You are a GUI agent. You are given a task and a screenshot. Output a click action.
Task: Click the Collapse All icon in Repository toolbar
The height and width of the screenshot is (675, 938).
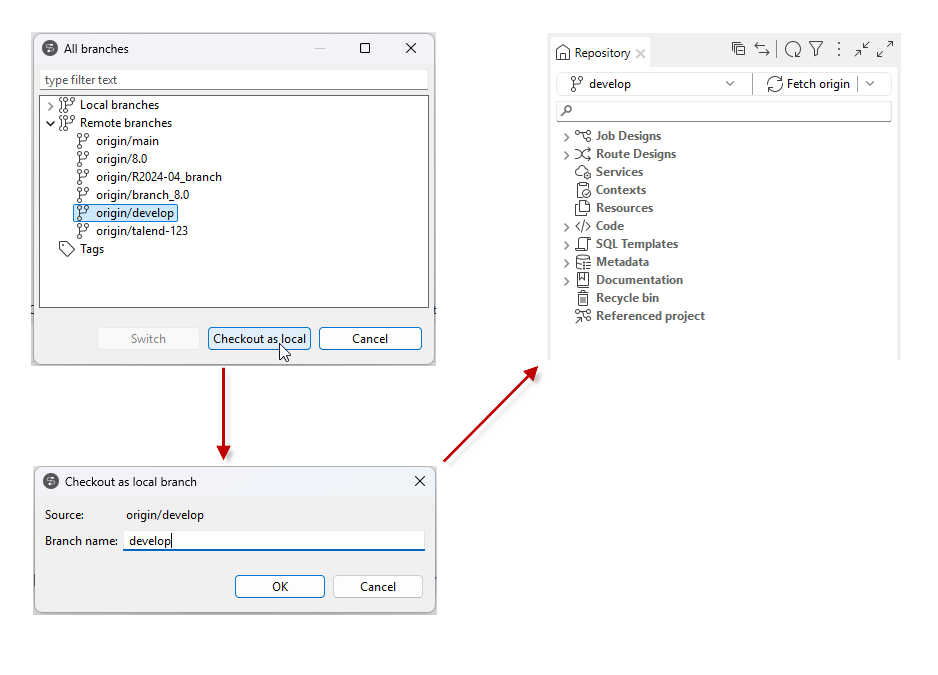click(738, 48)
